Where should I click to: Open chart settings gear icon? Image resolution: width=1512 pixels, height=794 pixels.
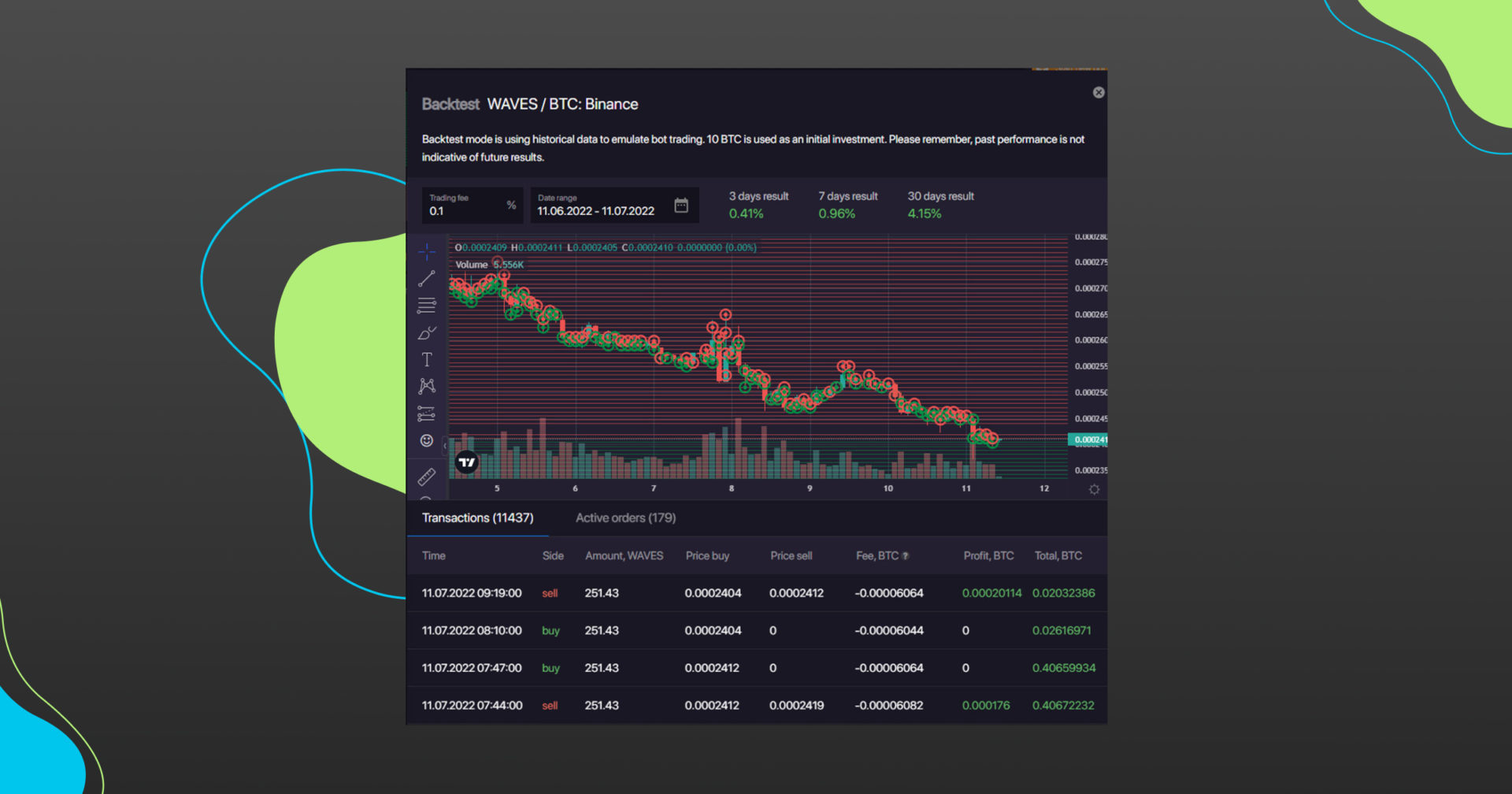point(1094,489)
